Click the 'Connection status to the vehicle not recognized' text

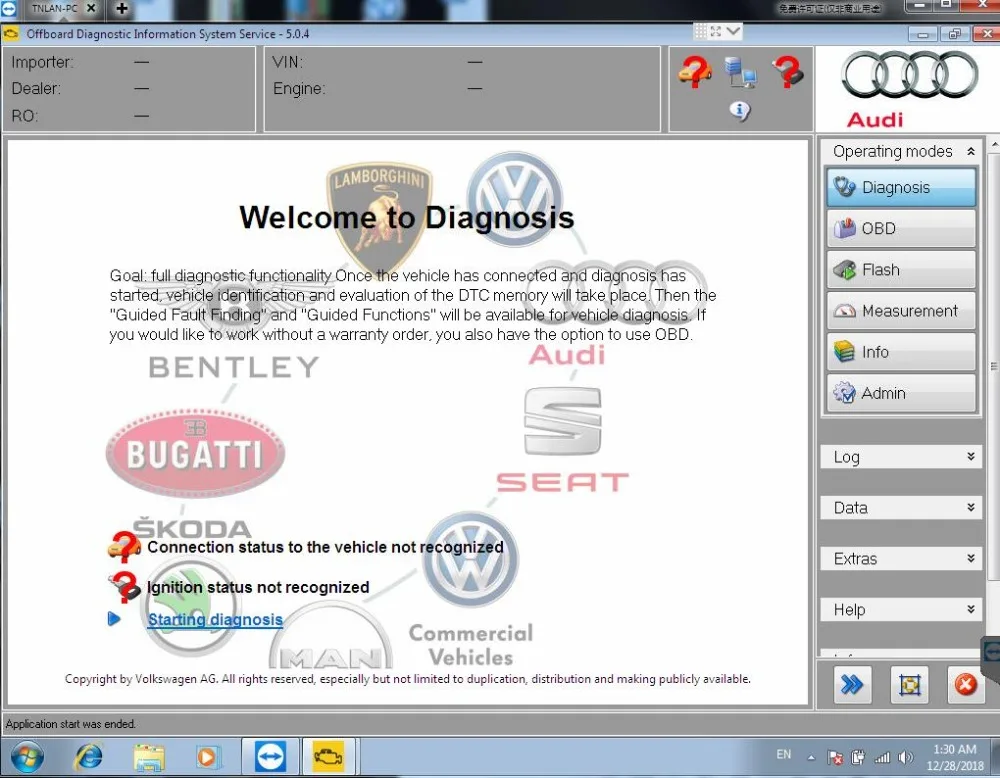coord(325,547)
